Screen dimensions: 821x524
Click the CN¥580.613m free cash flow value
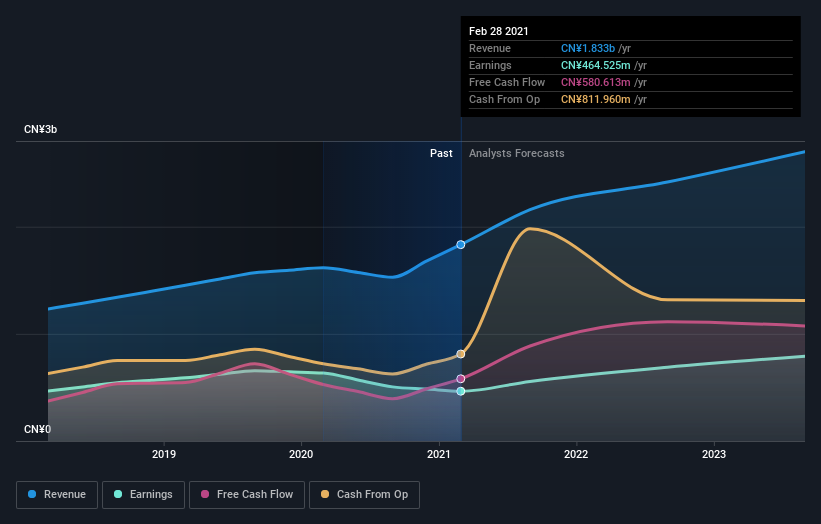(595, 82)
